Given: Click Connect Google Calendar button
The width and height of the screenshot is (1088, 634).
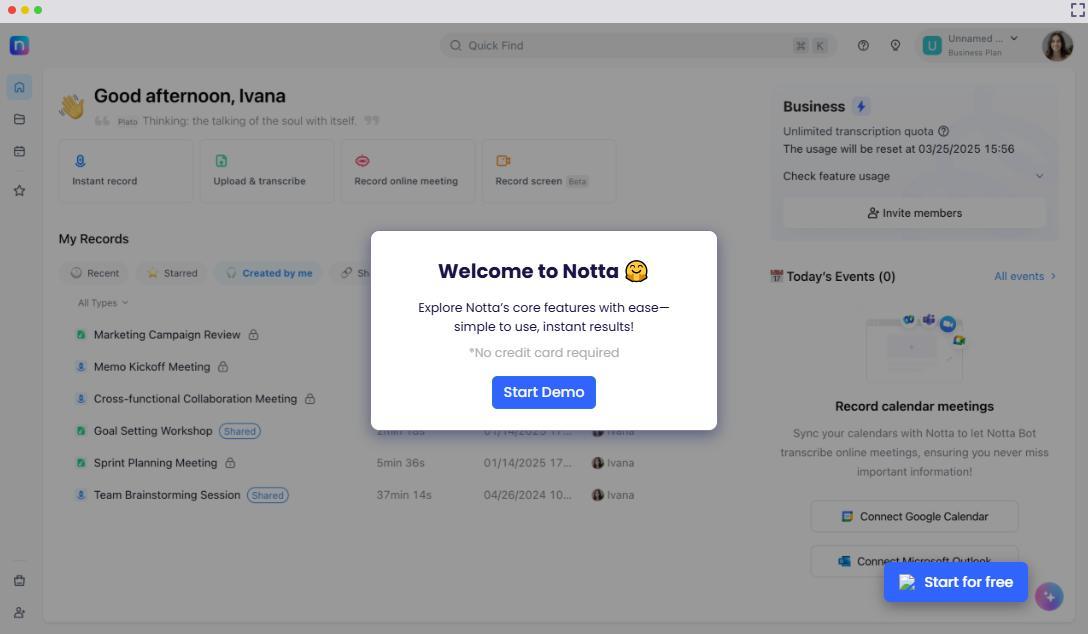Looking at the screenshot, I should point(914,517).
